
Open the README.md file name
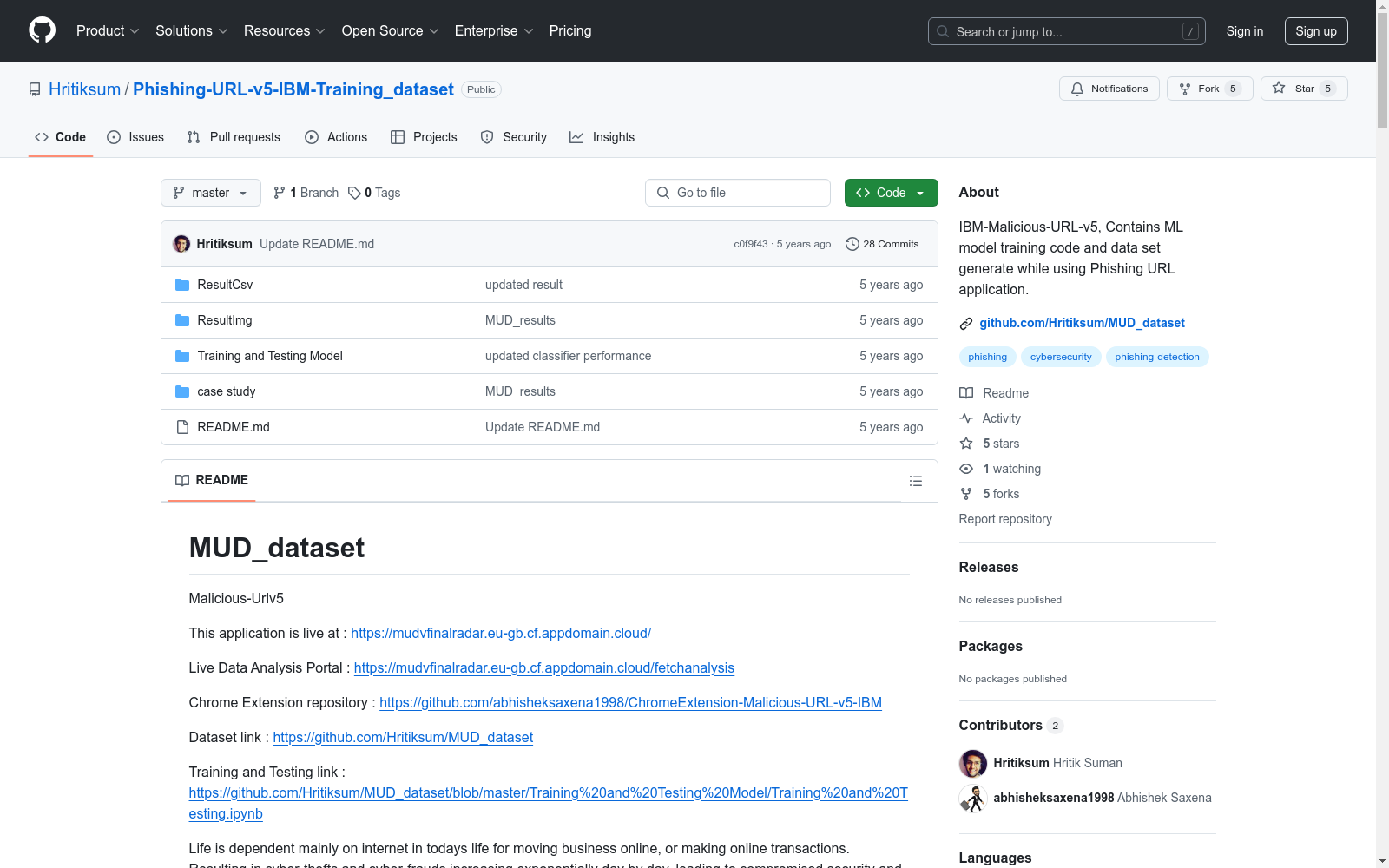(x=234, y=427)
